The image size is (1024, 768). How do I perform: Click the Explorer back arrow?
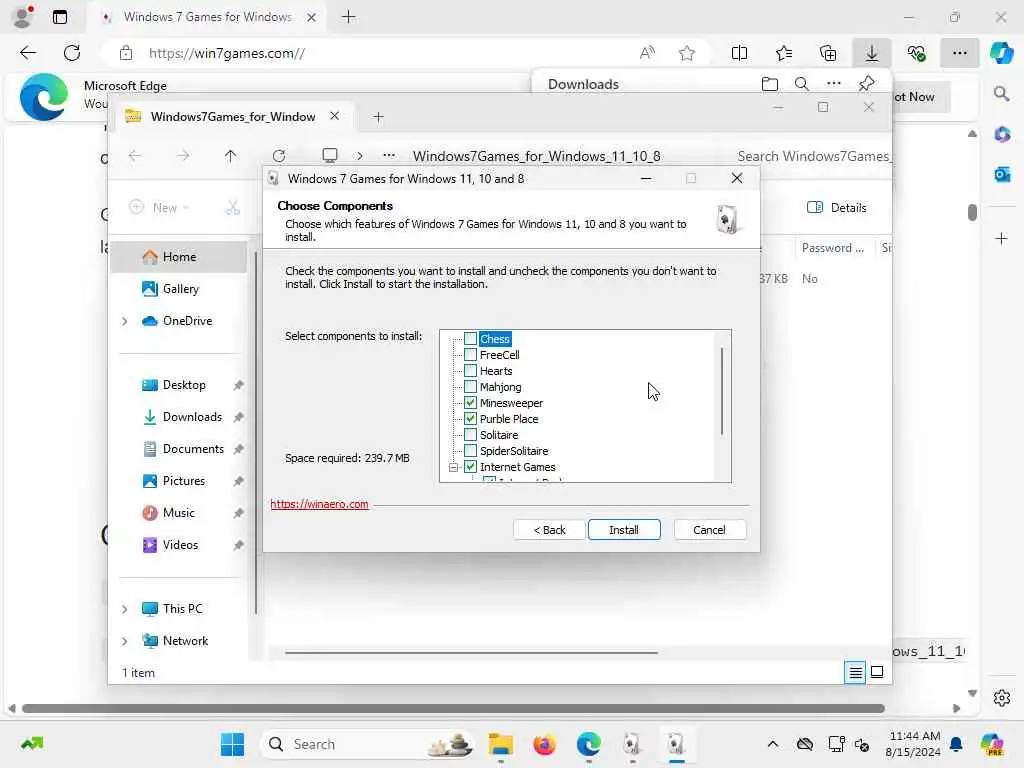click(x=135, y=156)
